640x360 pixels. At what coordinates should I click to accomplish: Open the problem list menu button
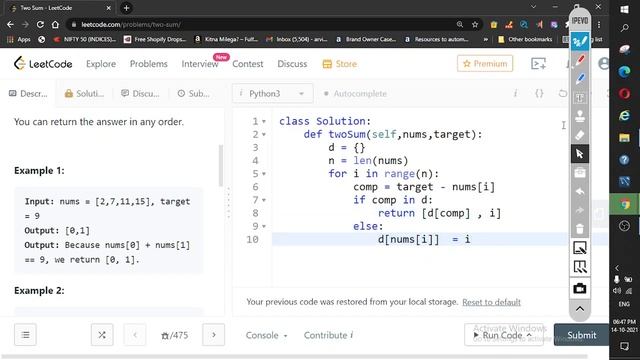tap(25, 335)
